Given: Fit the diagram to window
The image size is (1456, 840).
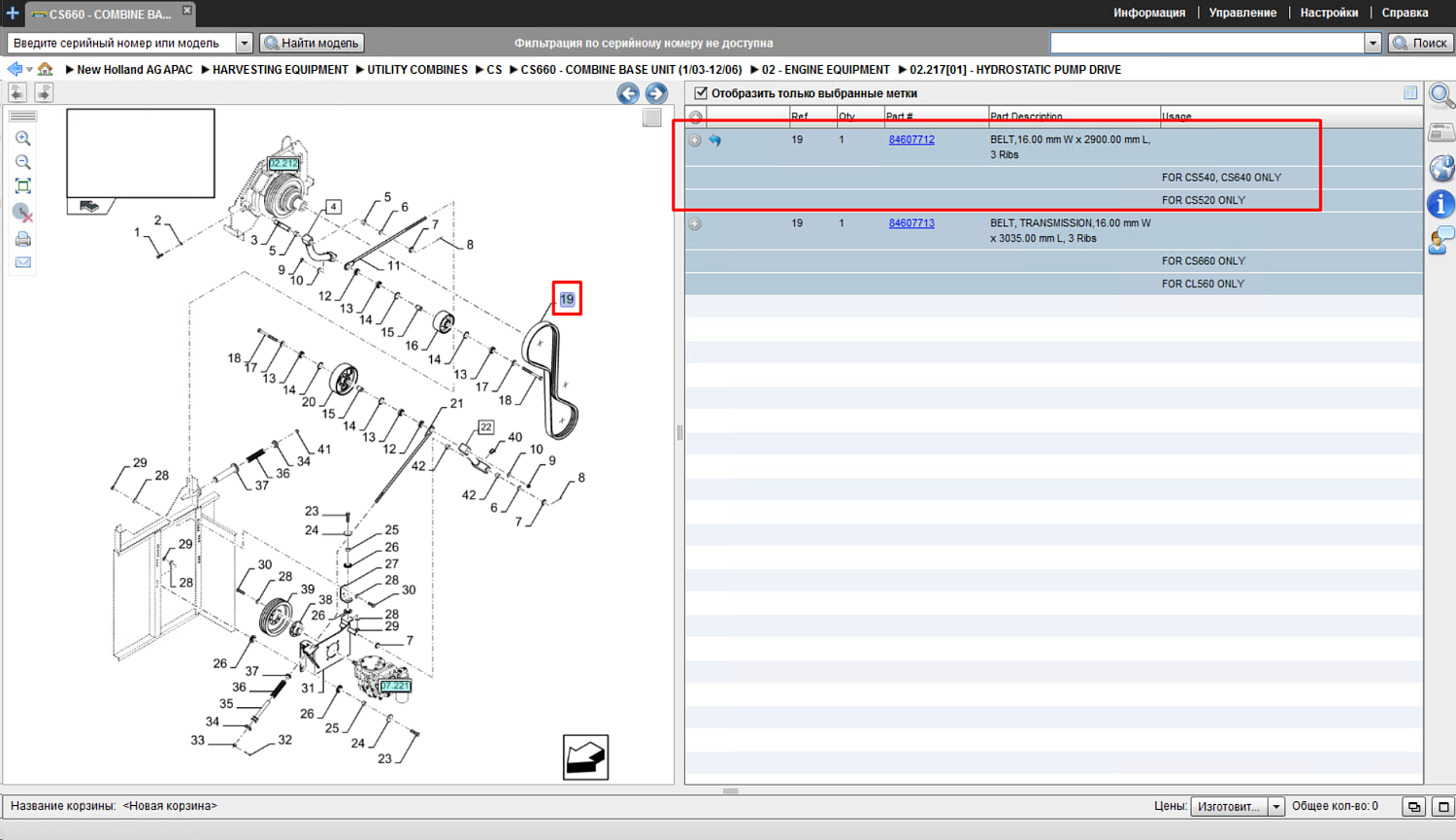Looking at the screenshot, I should pyautogui.click(x=22, y=186).
